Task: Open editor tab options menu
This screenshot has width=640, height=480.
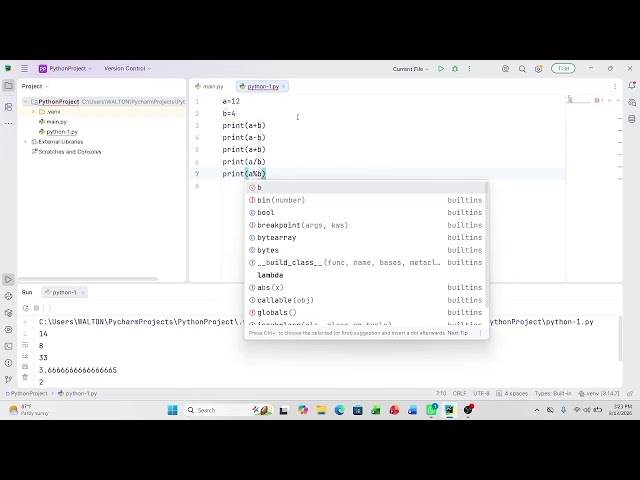Action: pyautogui.click(x=615, y=87)
